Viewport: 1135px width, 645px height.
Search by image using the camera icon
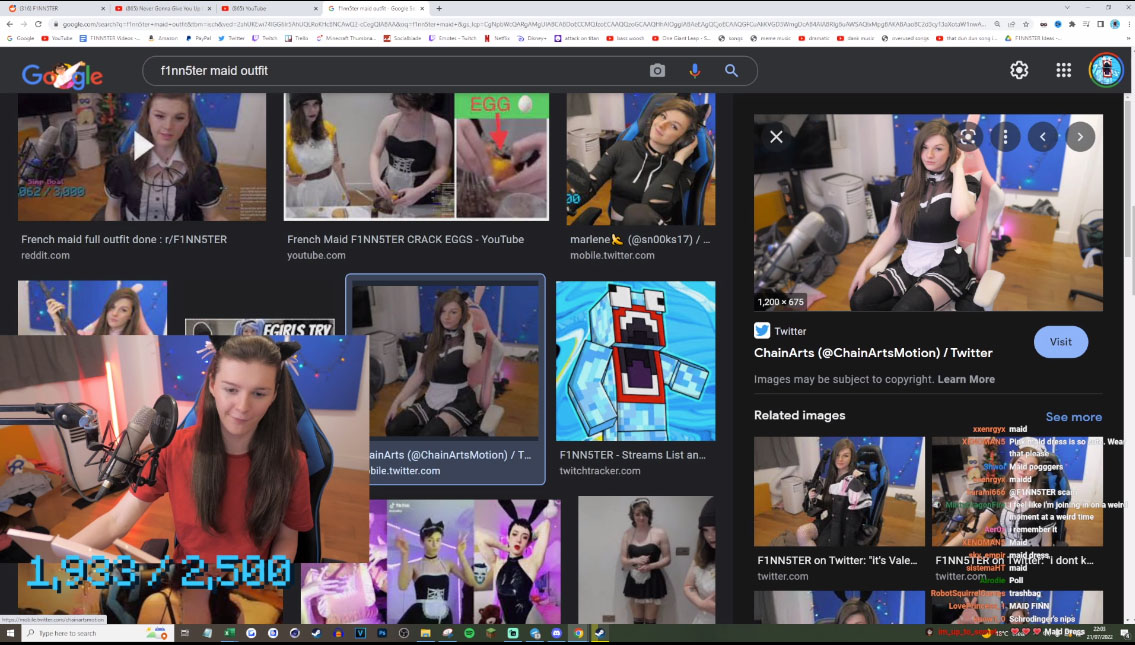click(x=657, y=70)
